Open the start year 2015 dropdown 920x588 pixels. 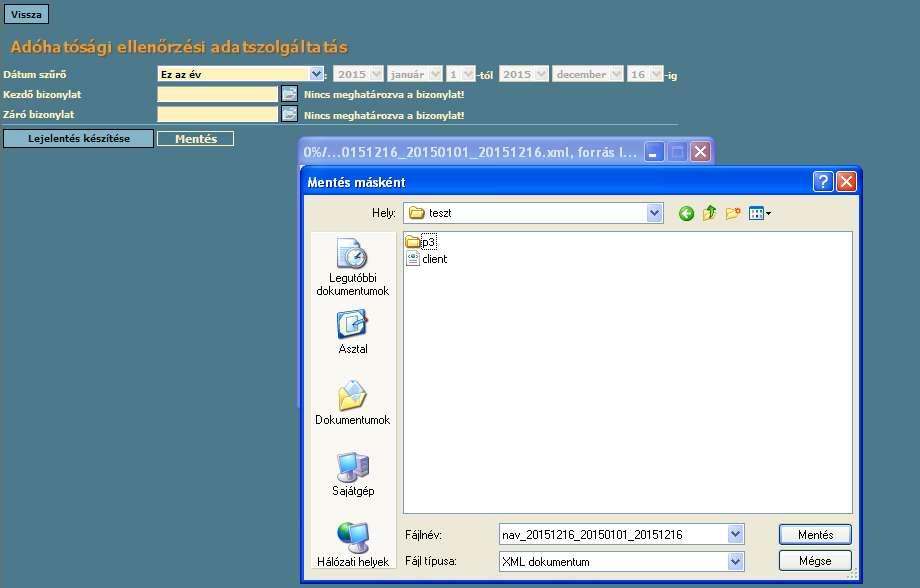click(358, 74)
